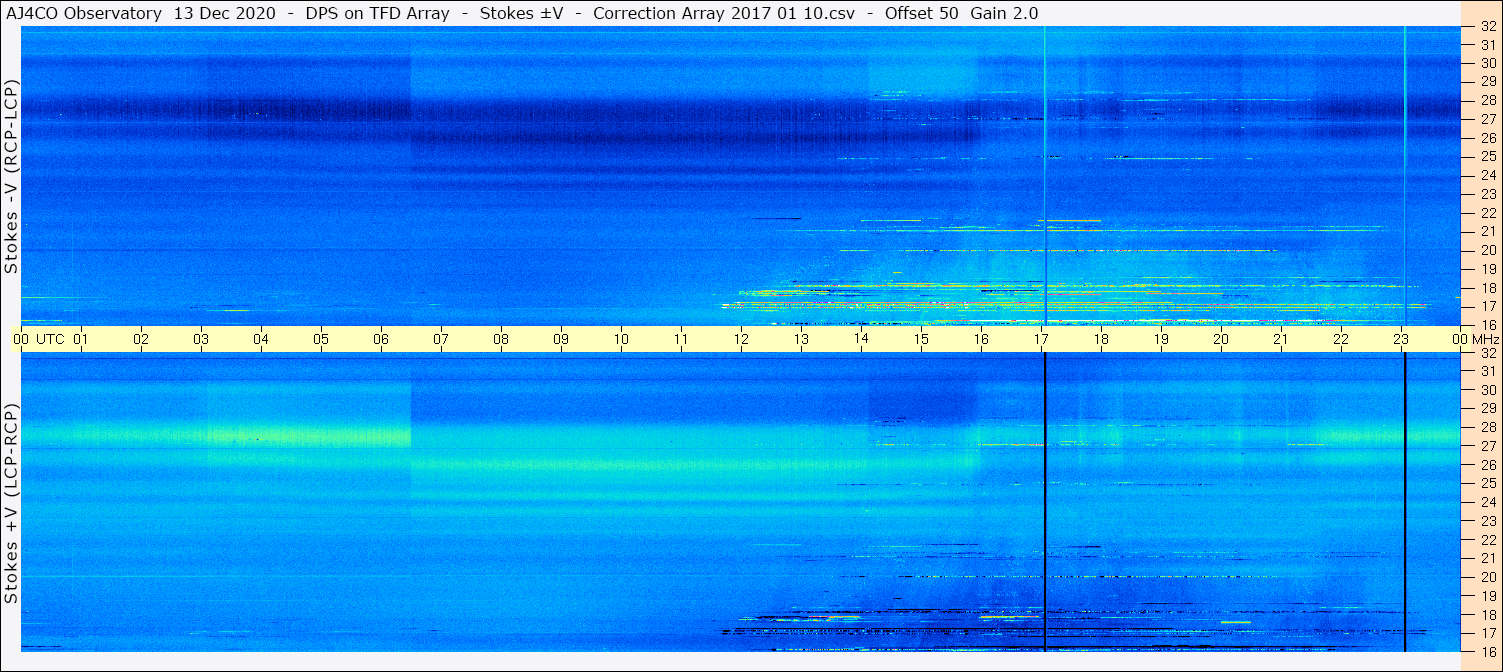Click the black vertical line near 23 UTC, lower panel
Image resolution: width=1503 pixels, height=672 pixels.
pyautogui.click(x=1405, y=502)
